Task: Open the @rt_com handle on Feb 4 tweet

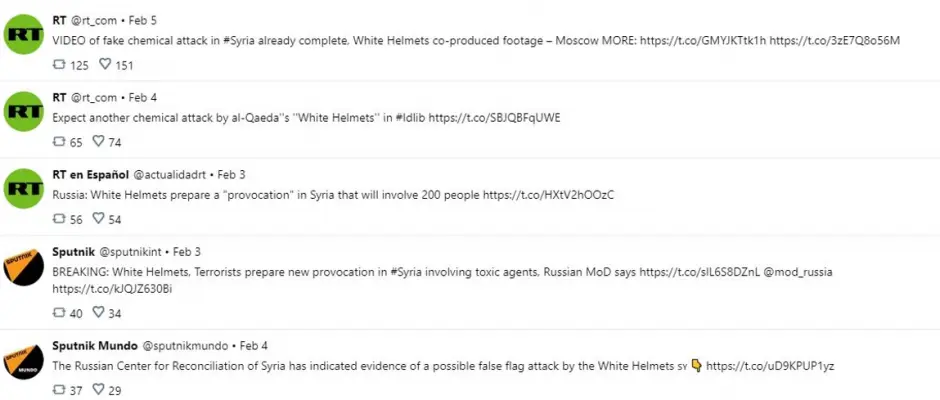Action: (94, 98)
